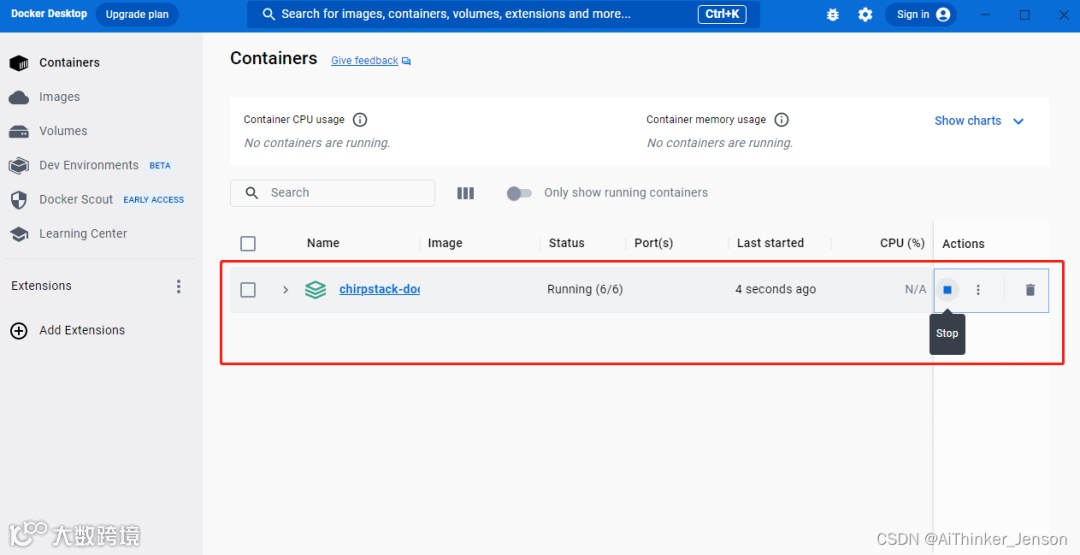The height and width of the screenshot is (555, 1080).
Task: Expand the chirpstack container group
Action: (x=285, y=290)
